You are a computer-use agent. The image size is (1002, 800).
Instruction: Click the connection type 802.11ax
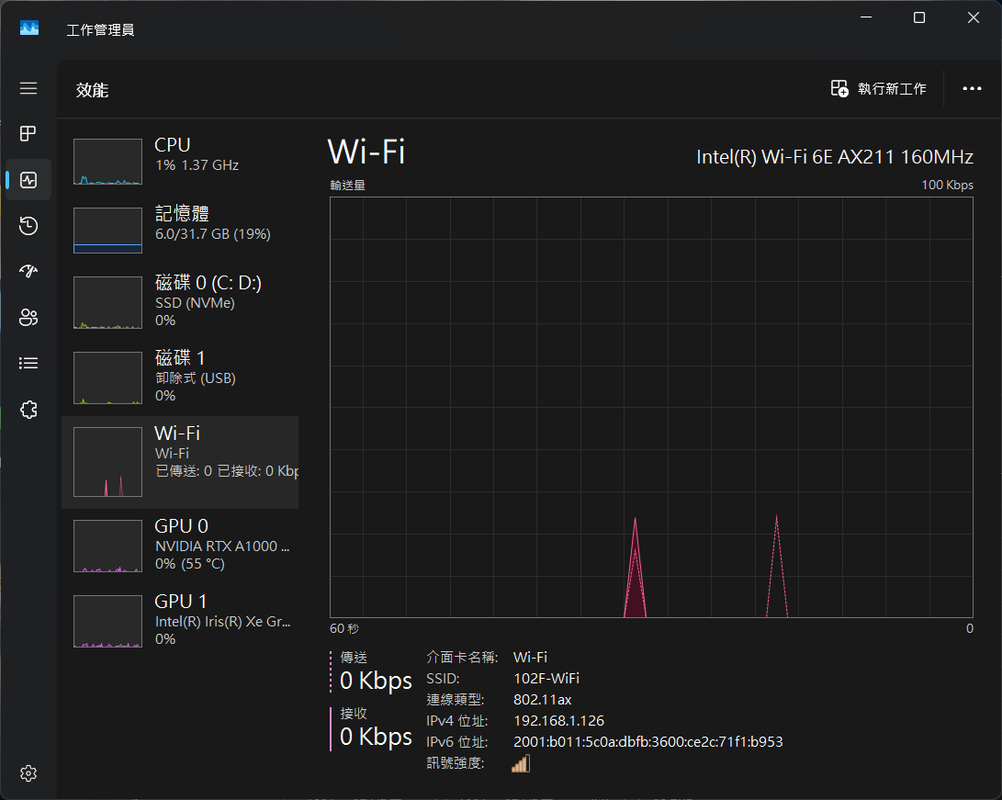543,700
